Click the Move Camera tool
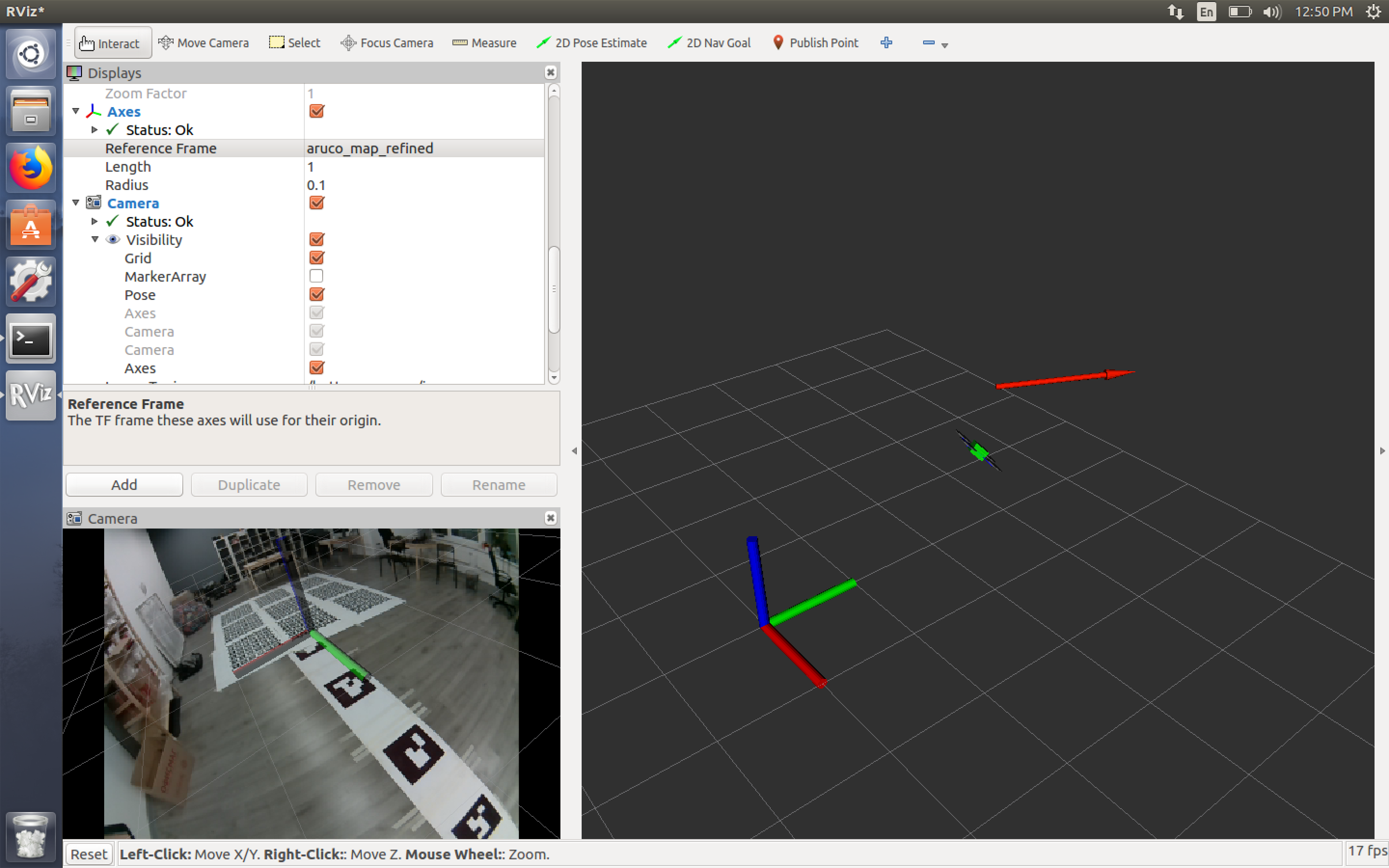Viewport: 1389px width, 868px height. (204, 43)
